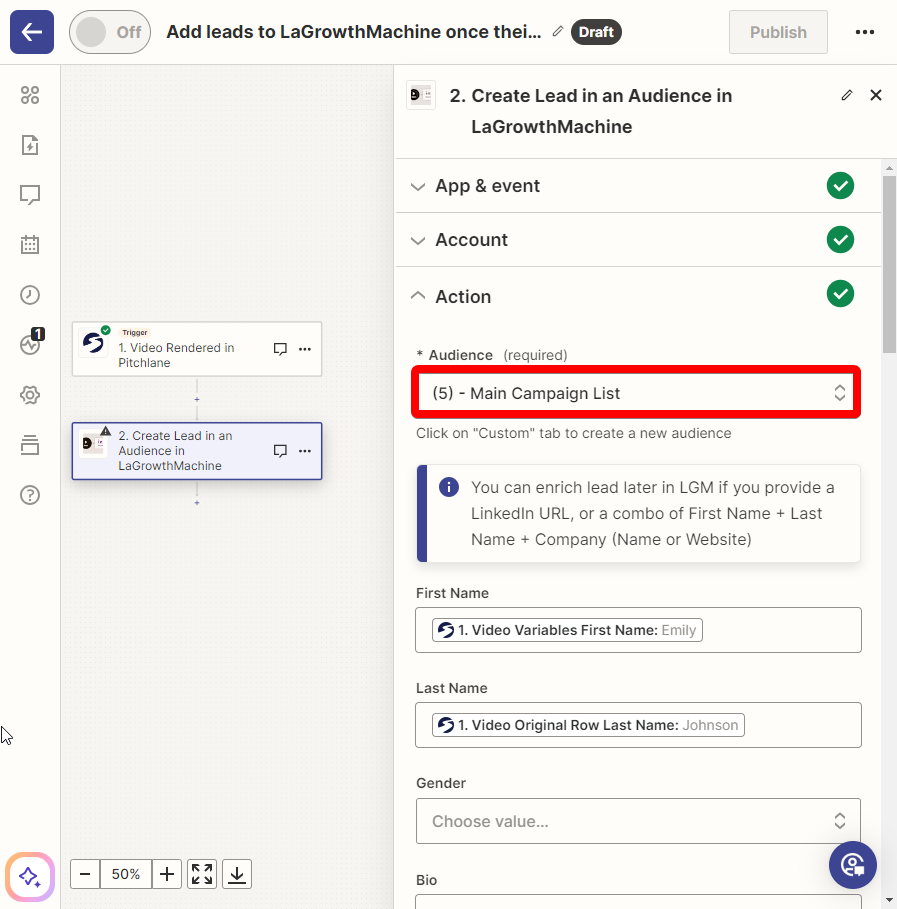The image size is (897, 909).
Task: Click the panel vertical scrollbar thumb
Action: 889,264
